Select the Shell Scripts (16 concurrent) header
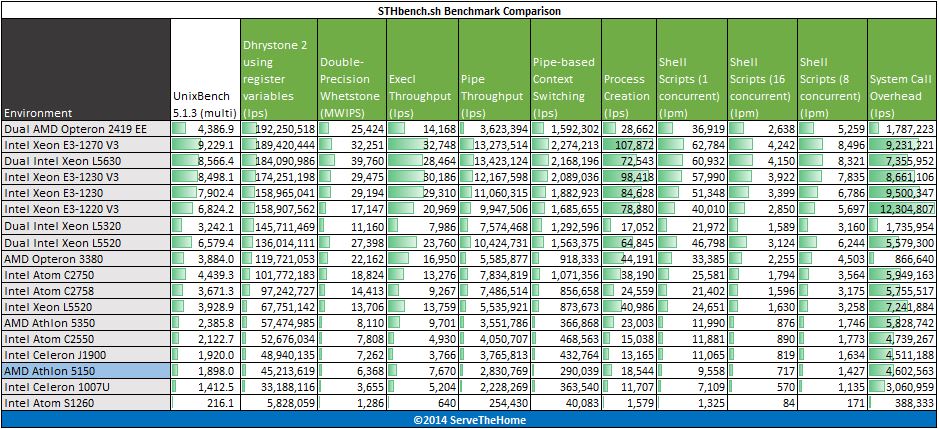This screenshot has height=429, width=939. point(762,70)
